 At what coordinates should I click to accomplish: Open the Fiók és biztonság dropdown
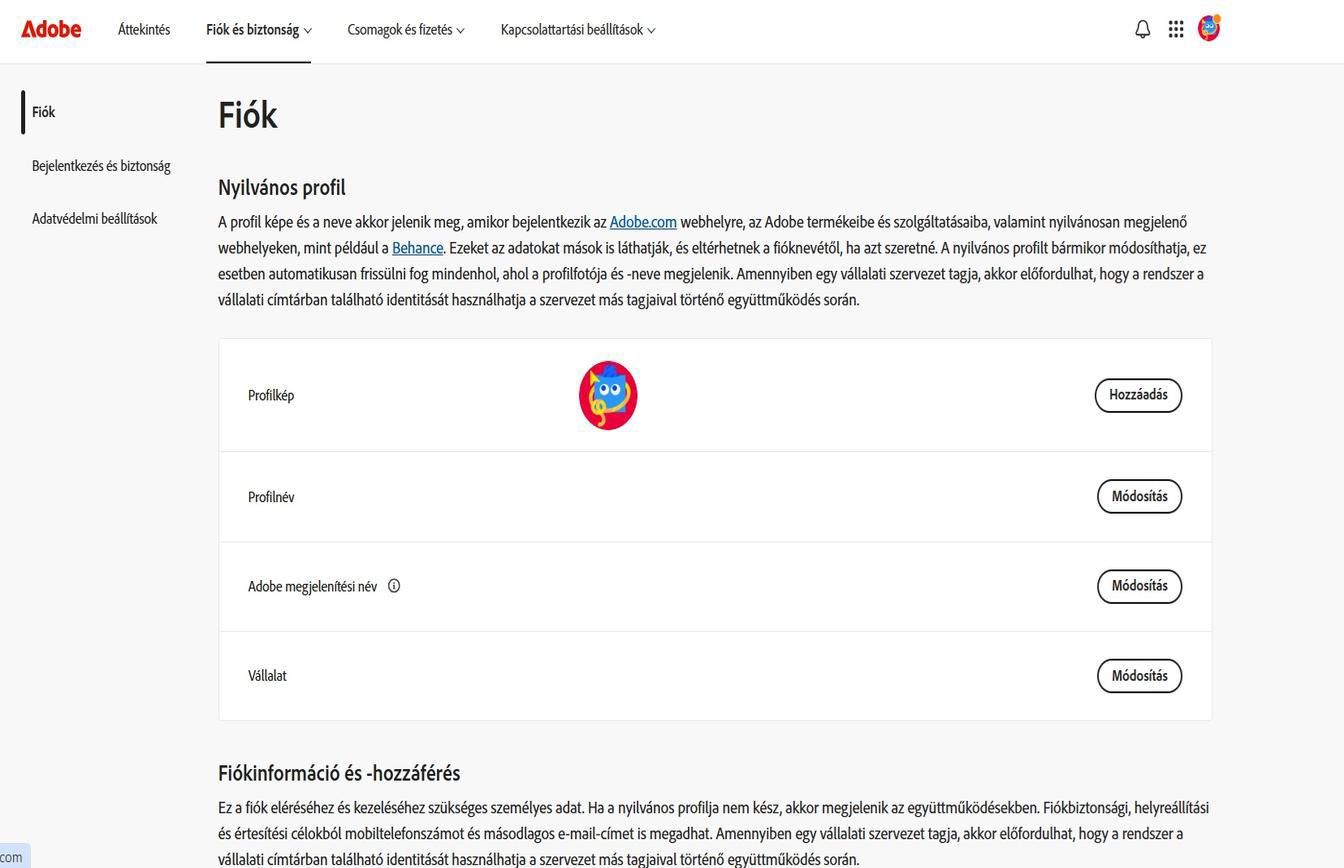[257, 30]
